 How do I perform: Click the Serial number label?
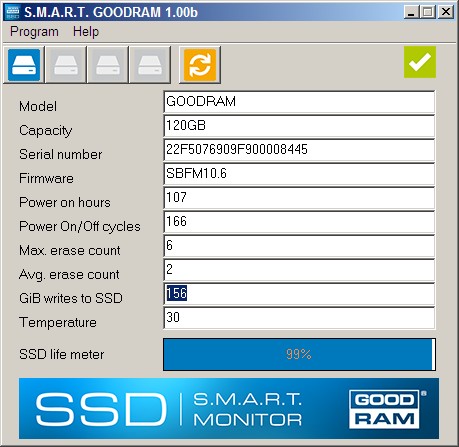[61, 155]
